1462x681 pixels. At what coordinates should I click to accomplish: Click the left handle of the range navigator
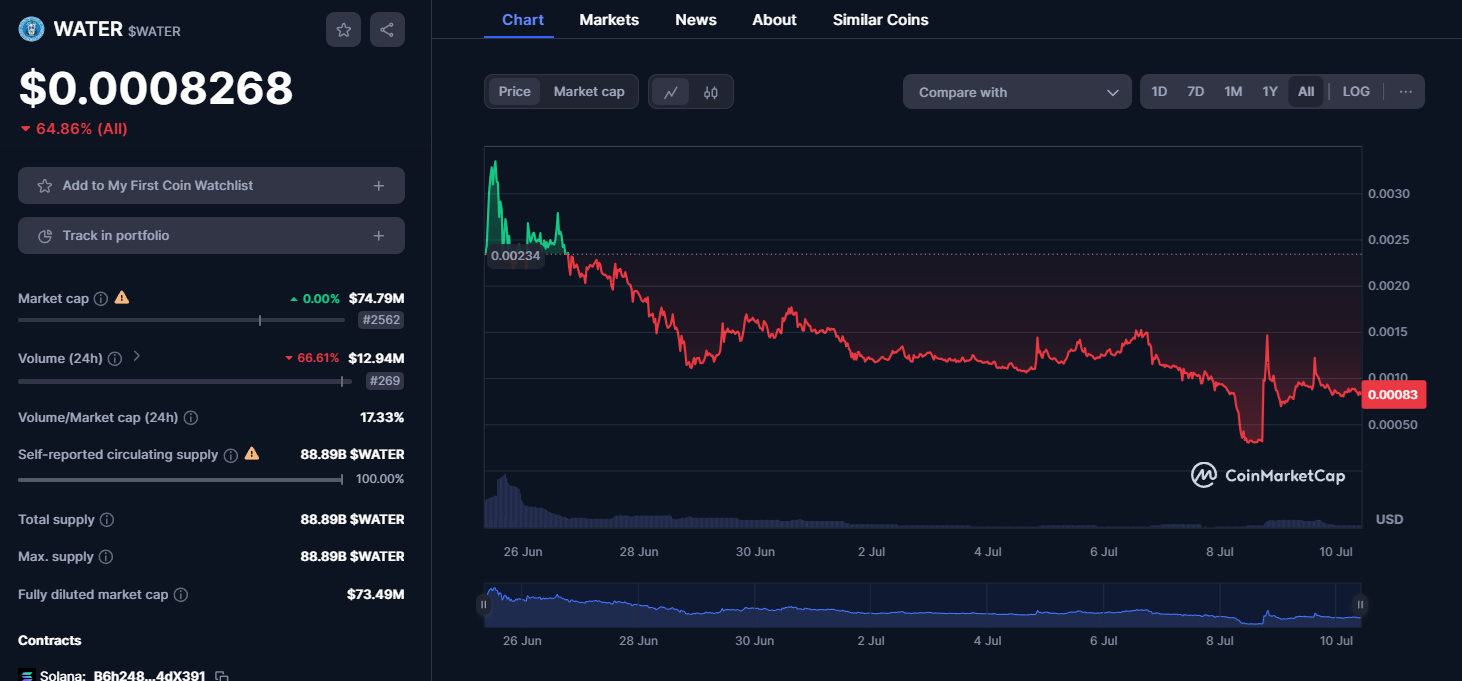coord(484,604)
